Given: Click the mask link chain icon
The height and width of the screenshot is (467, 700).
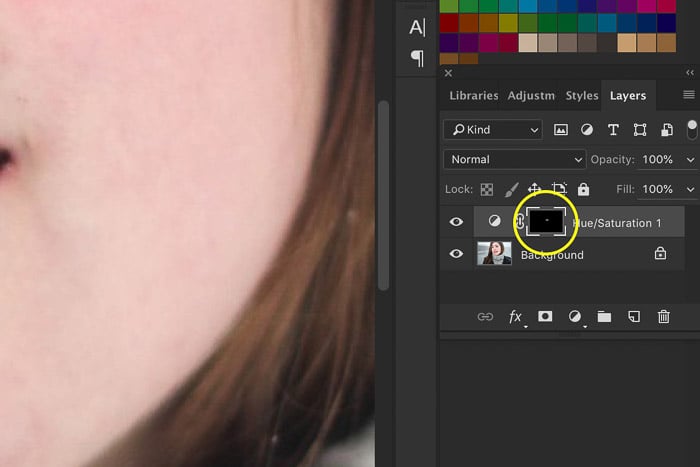Looking at the screenshot, I should (x=520, y=221).
